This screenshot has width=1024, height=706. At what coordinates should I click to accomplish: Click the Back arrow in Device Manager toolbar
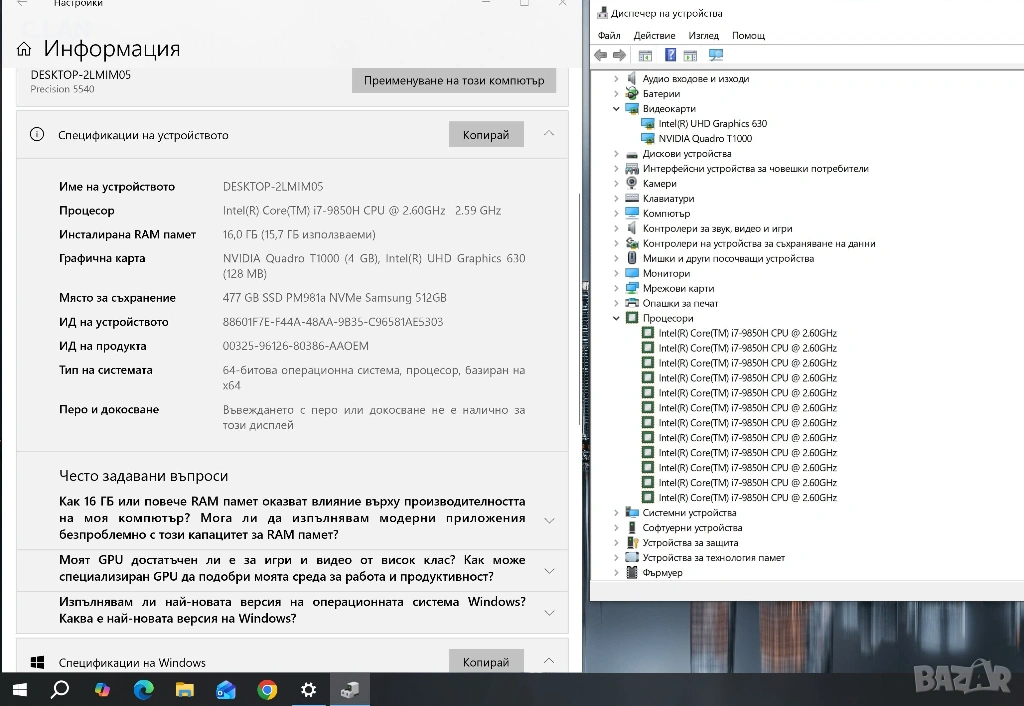pos(600,55)
